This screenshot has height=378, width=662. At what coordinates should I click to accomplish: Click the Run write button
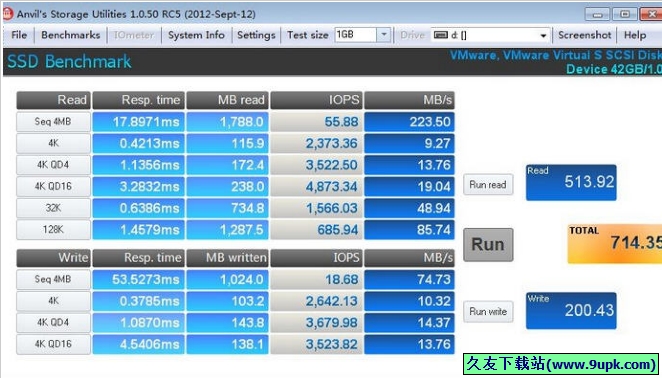coord(488,312)
